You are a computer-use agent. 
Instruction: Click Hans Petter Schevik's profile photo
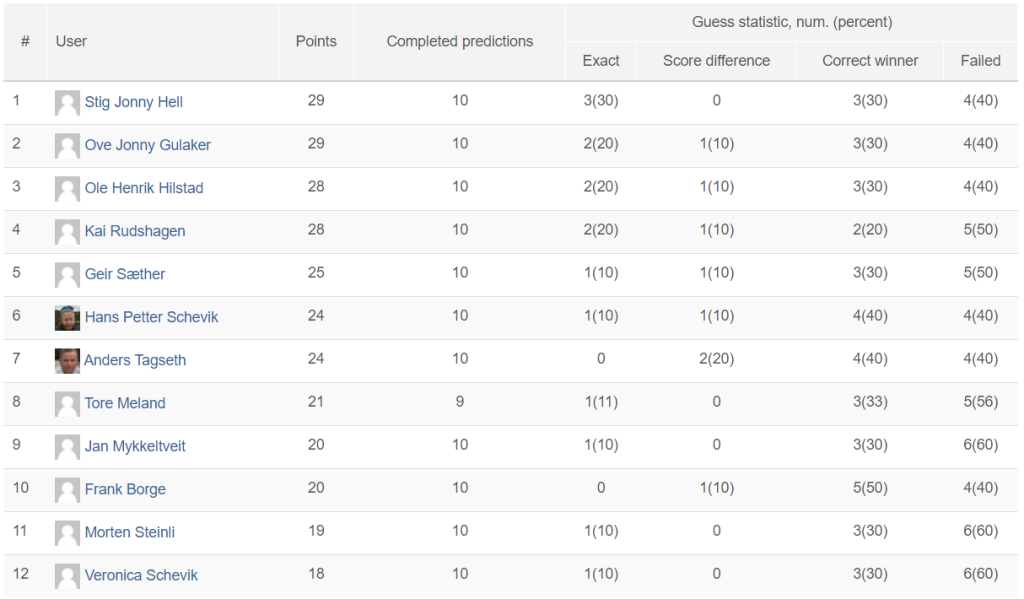(x=67, y=317)
